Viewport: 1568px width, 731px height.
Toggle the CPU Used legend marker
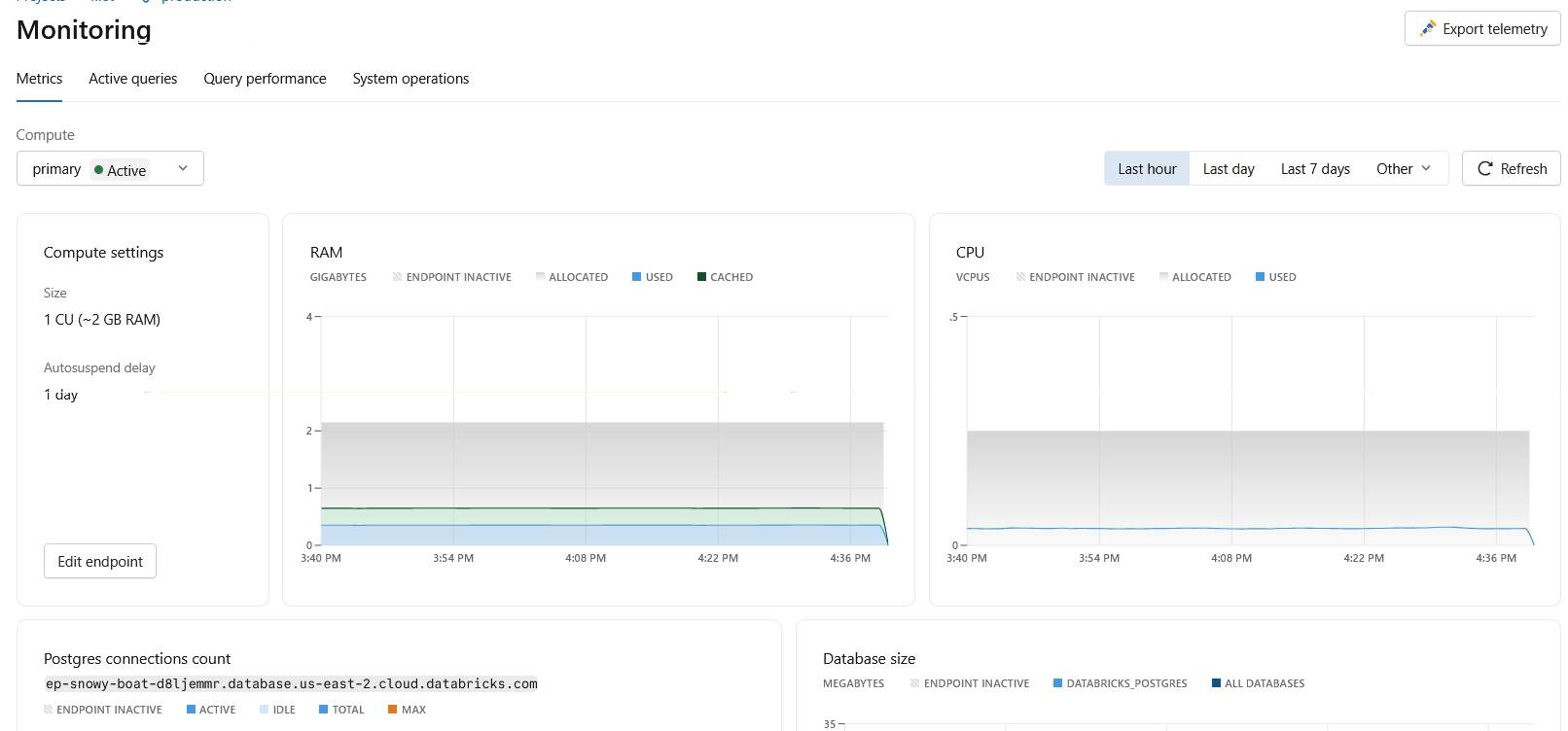[x=1260, y=277]
